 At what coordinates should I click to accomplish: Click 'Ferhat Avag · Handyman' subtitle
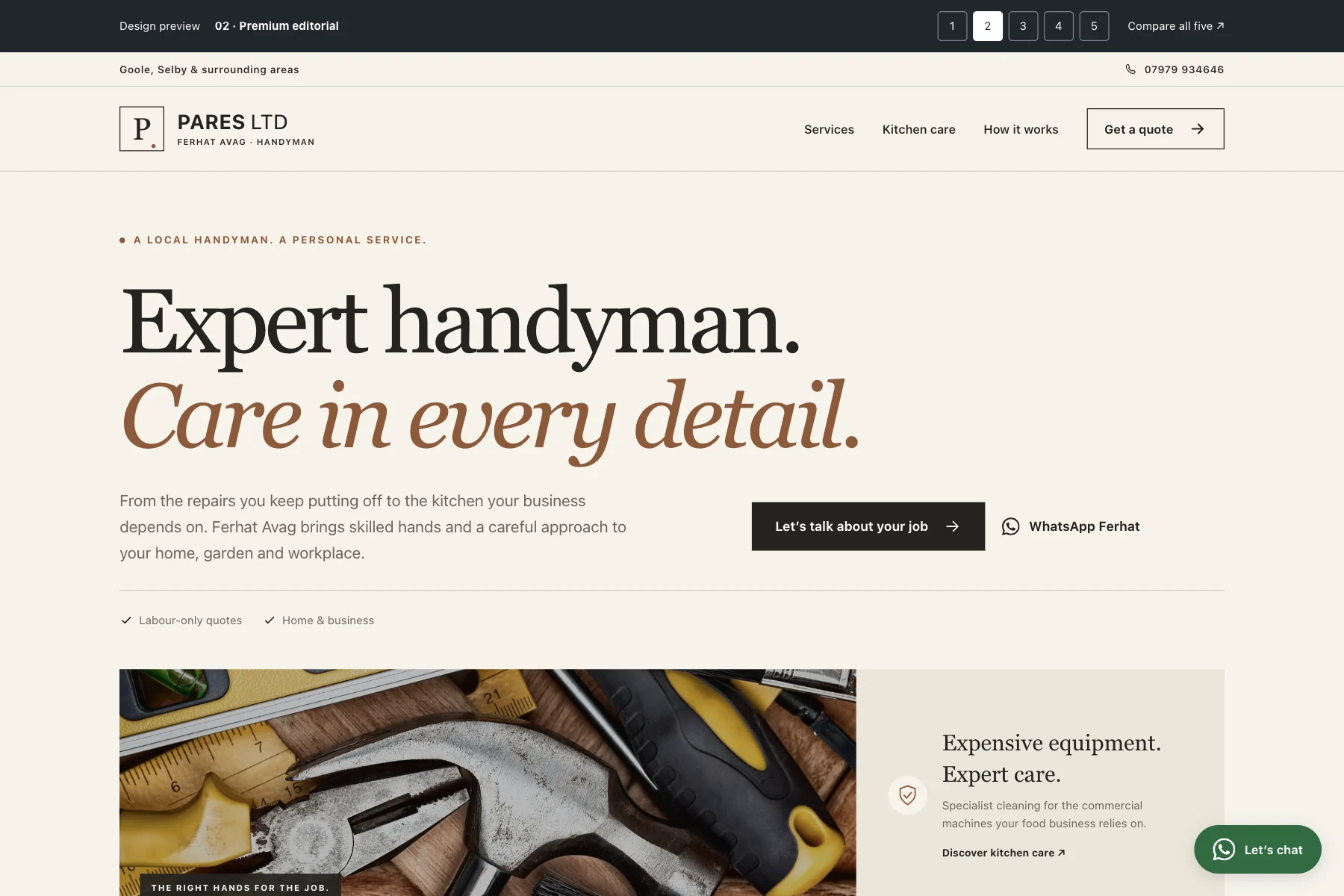246,142
